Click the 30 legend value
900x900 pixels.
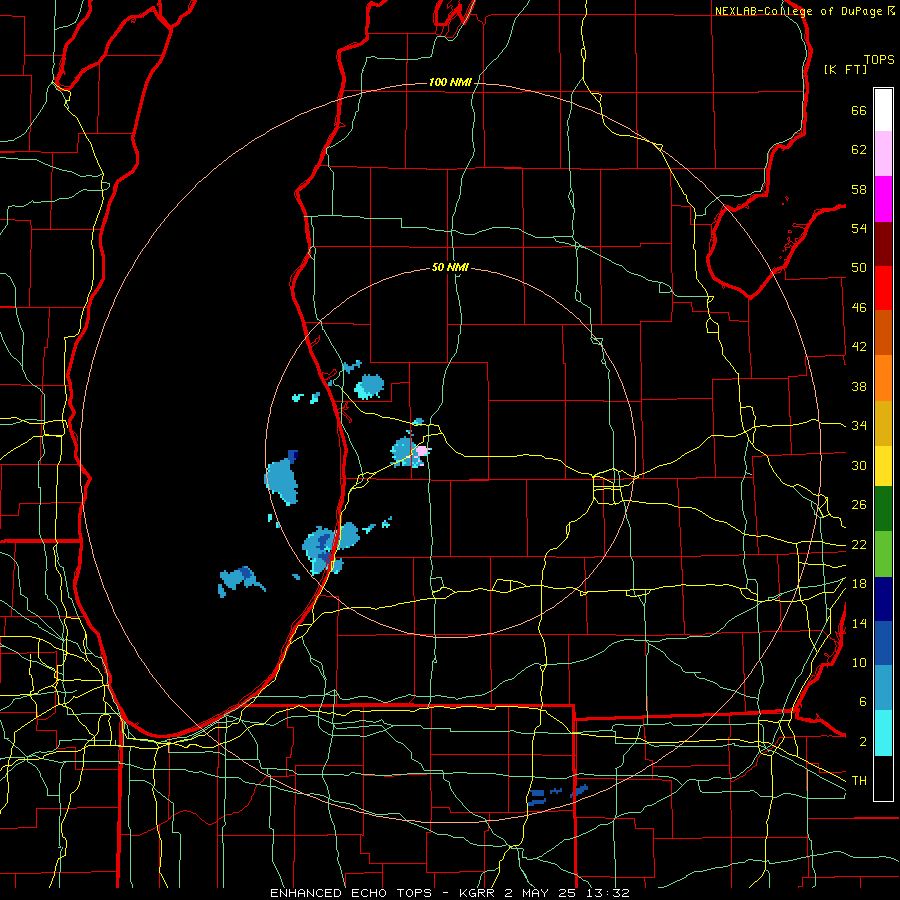(859, 465)
